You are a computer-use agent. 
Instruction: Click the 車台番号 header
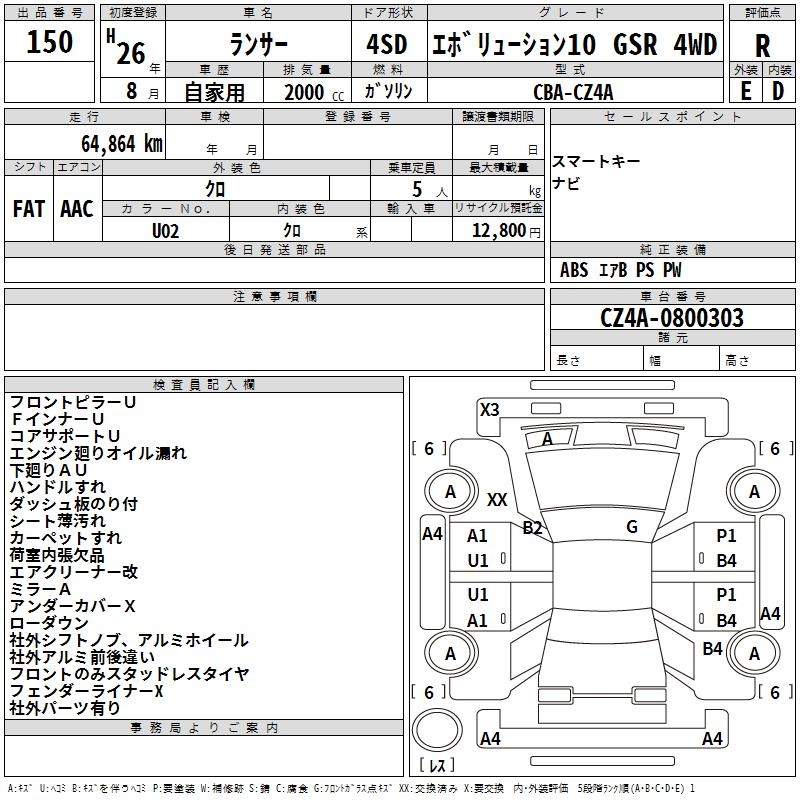(672, 296)
